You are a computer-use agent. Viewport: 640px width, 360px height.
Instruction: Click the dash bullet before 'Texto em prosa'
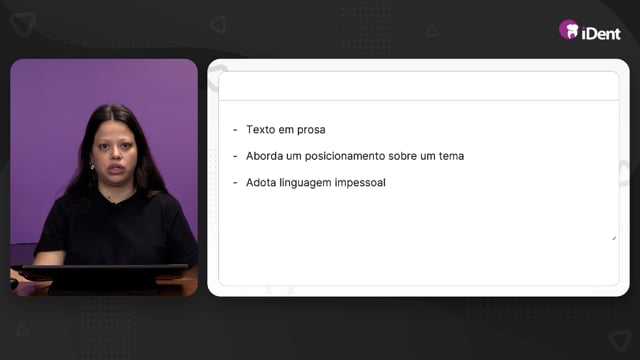point(235,130)
